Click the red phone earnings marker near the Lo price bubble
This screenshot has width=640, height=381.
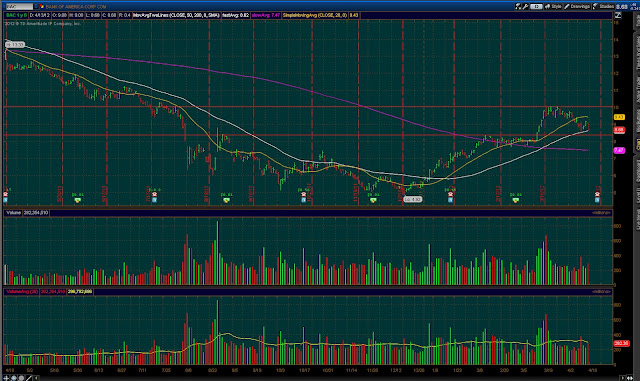pos(450,194)
